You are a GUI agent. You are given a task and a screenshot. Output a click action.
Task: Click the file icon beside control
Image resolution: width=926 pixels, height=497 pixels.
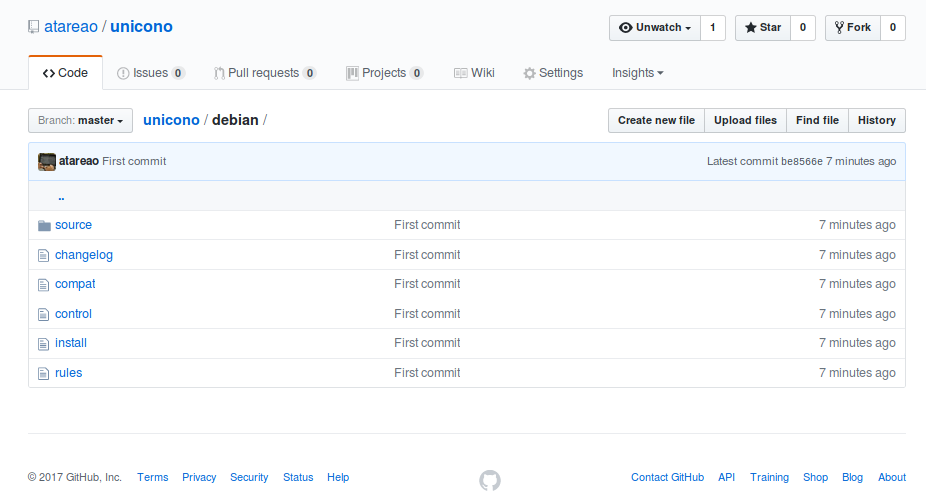[x=43, y=315]
